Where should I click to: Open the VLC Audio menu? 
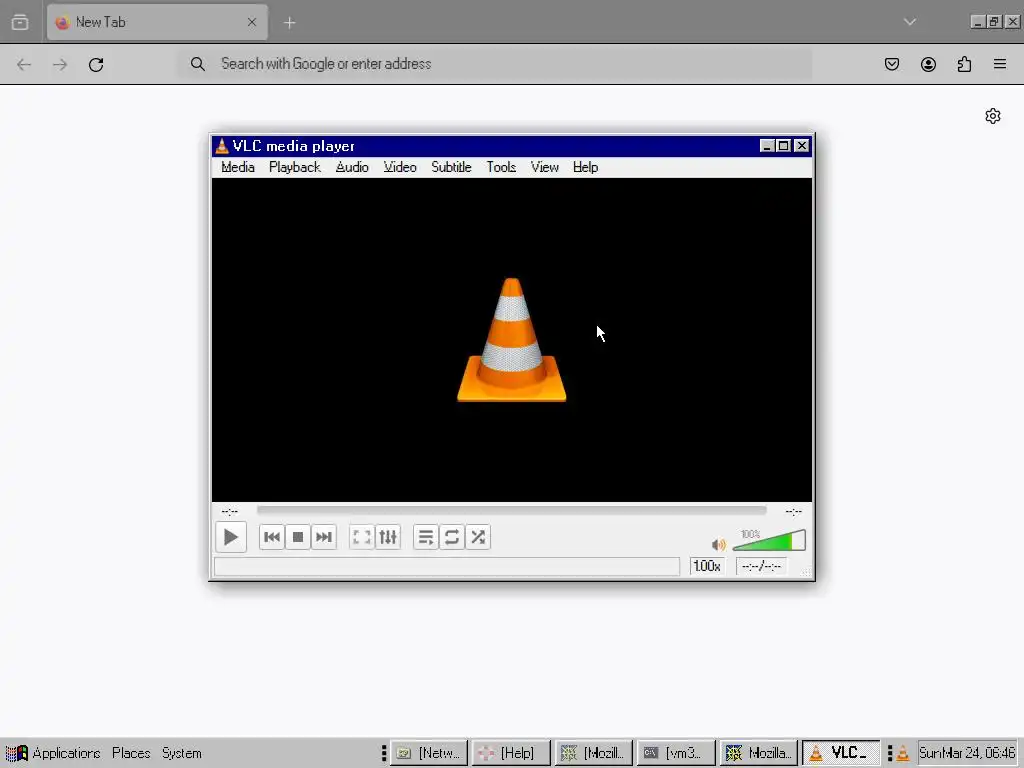(352, 167)
